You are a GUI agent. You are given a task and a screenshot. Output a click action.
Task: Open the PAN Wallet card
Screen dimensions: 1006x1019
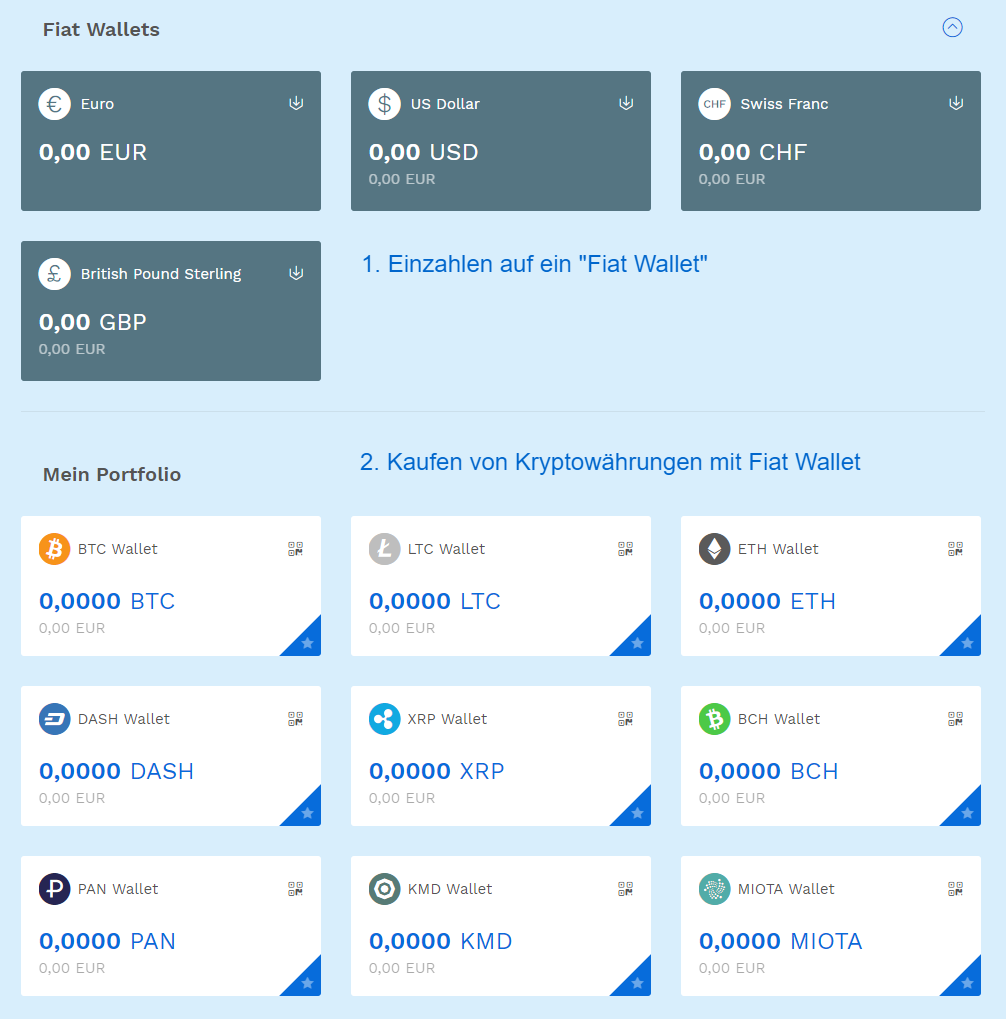tap(171, 925)
